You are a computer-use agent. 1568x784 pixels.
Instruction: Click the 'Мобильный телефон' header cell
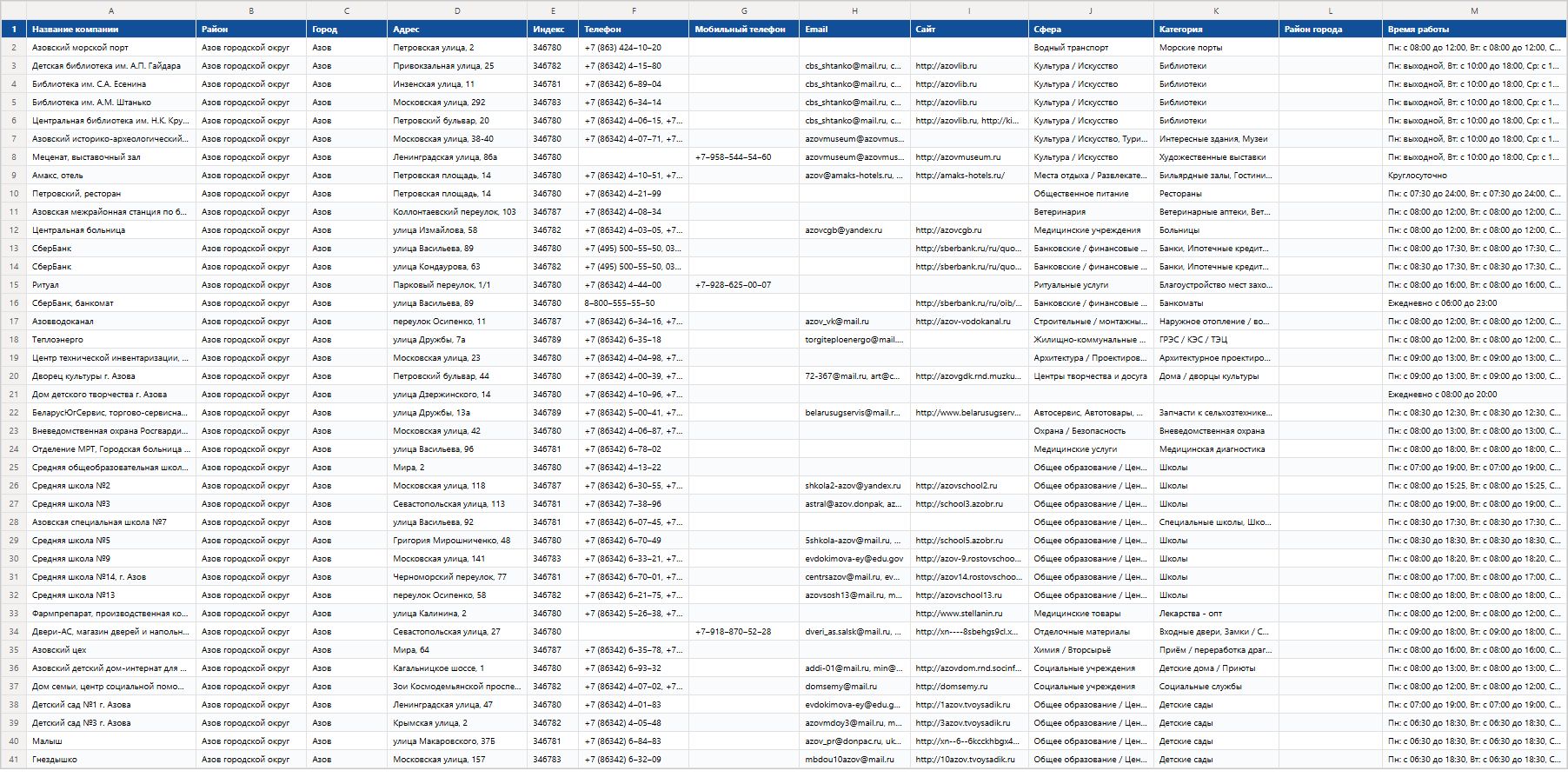tap(744, 30)
